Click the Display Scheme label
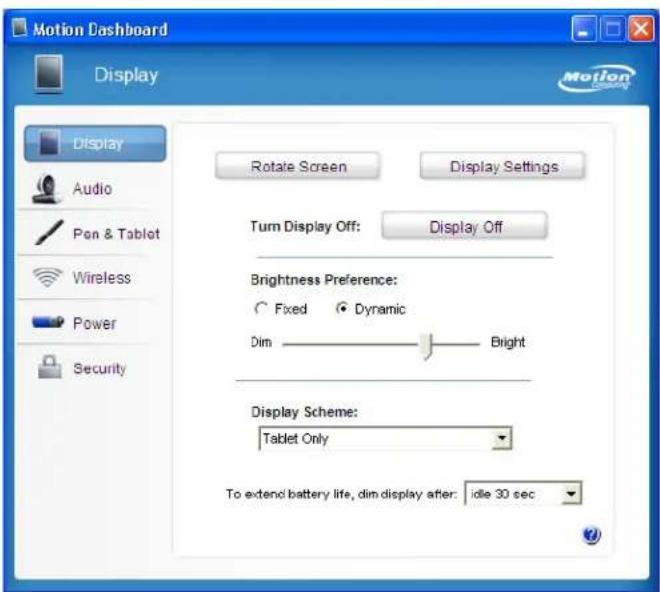Image resolution: width=660 pixels, height=592 pixels. pos(304,412)
